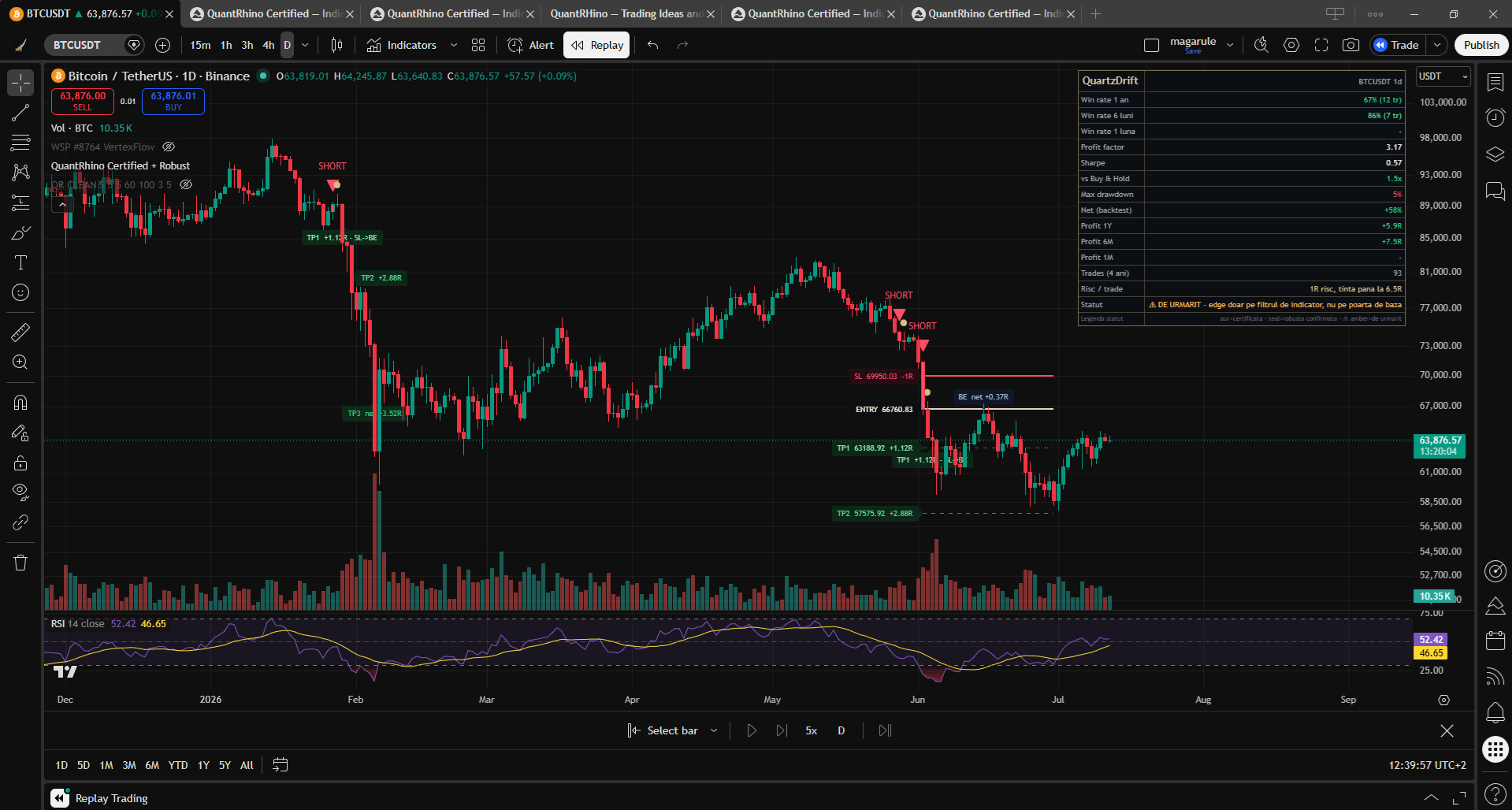Toggle the layout checkbox near magarule

pyautogui.click(x=1151, y=45)
